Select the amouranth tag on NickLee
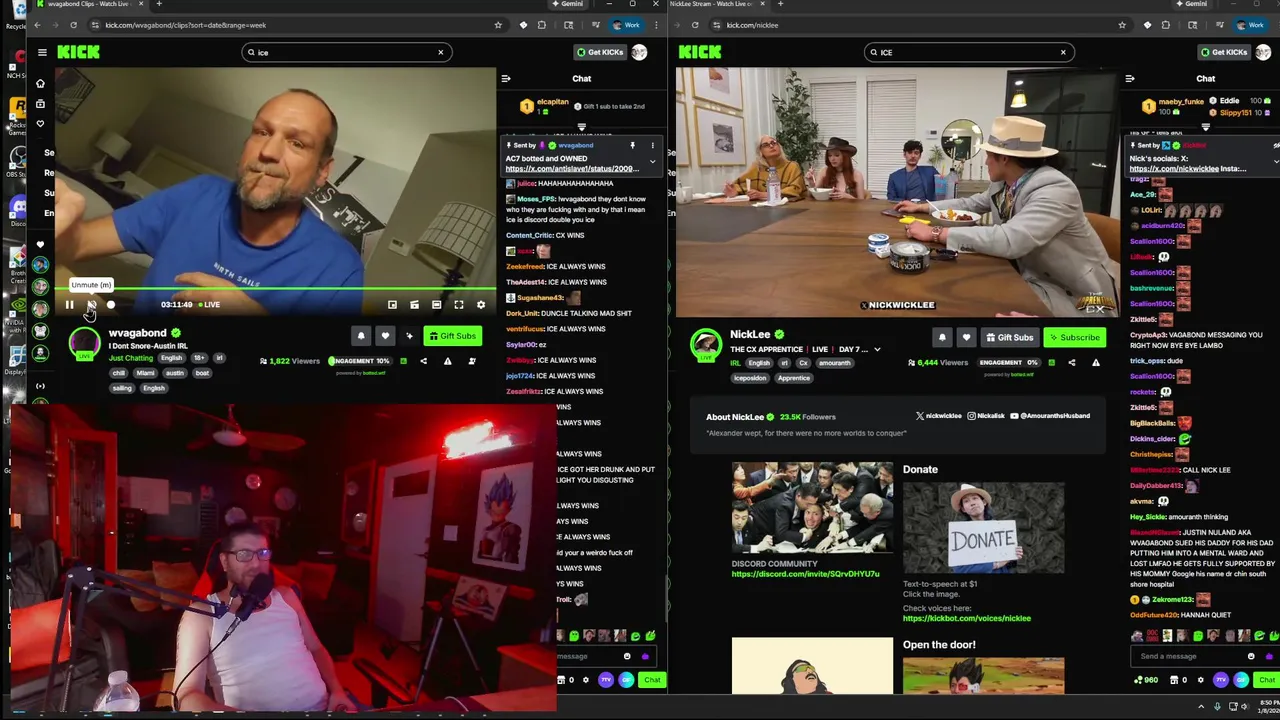Screen dimensions: 1280x720 coord(834,363)
